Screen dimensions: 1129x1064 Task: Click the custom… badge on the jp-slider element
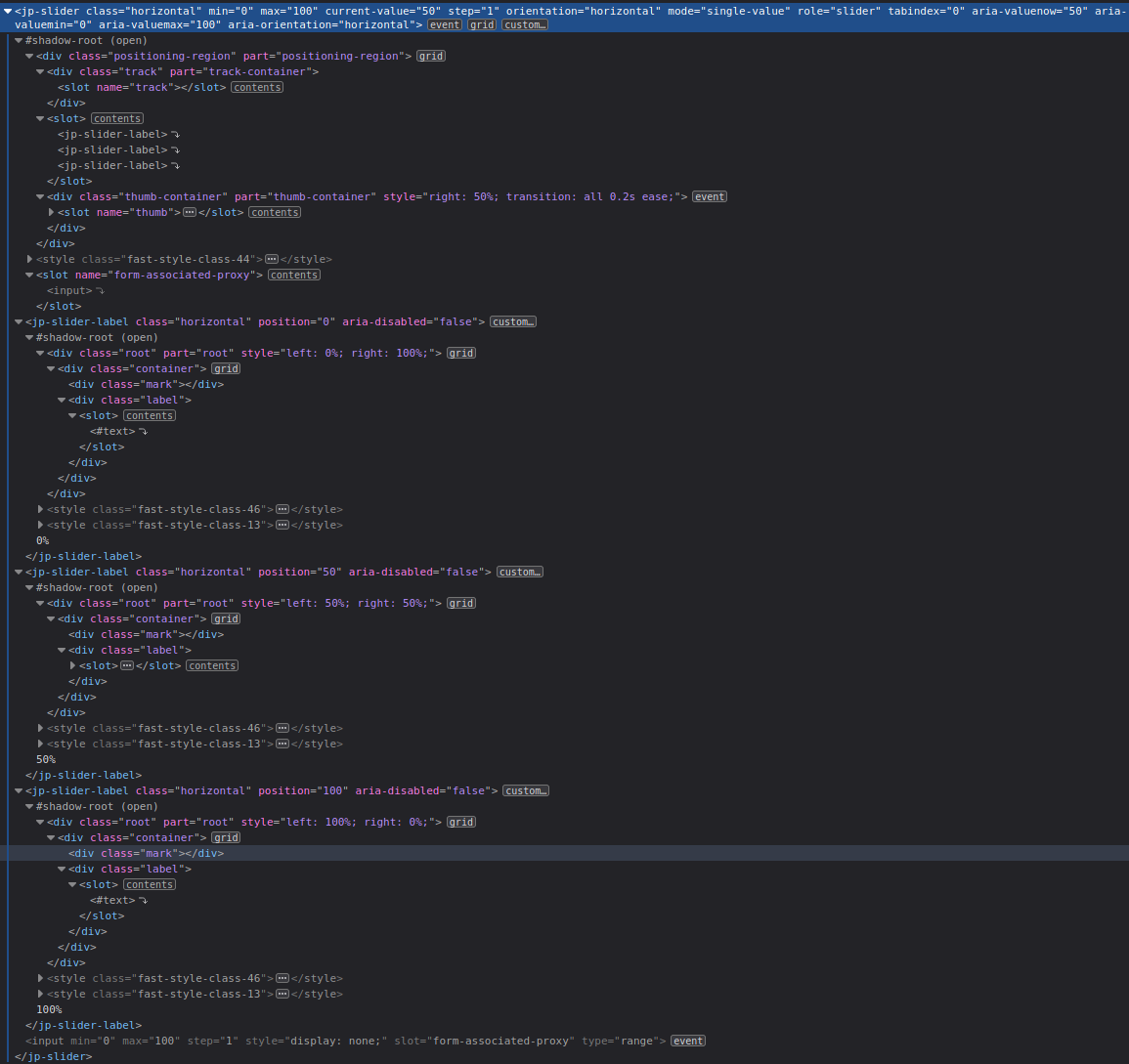(x=524, y=24)
